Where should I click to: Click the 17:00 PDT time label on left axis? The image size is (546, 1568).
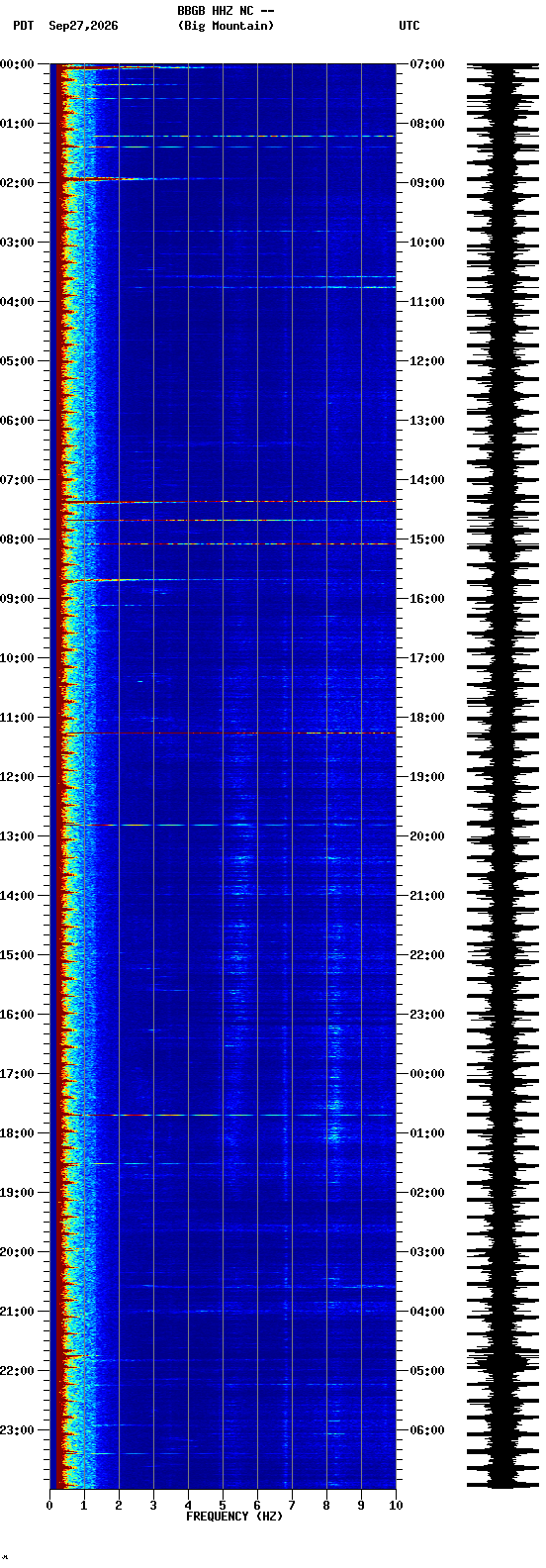[x=18, y=1074]
